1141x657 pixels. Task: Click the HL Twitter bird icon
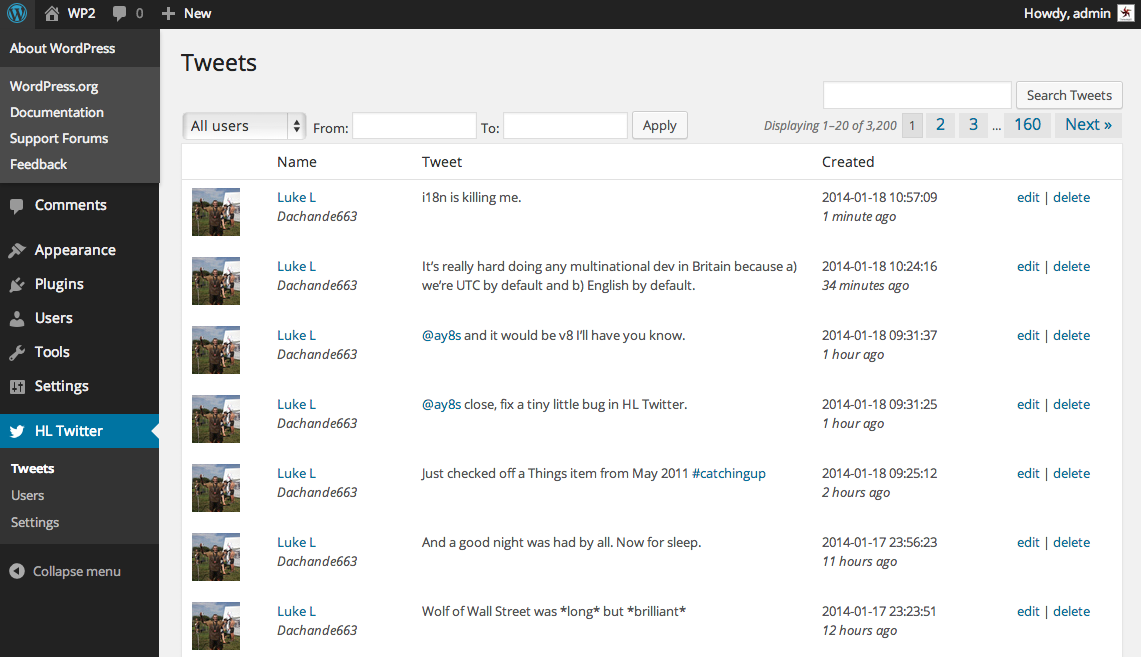(x=17, y=431)
